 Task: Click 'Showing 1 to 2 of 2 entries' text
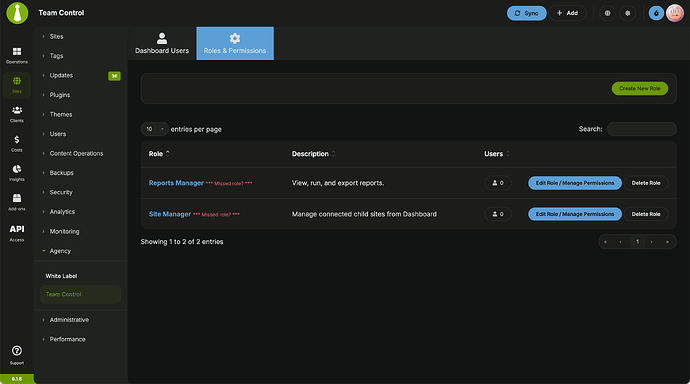pos(182,241)
